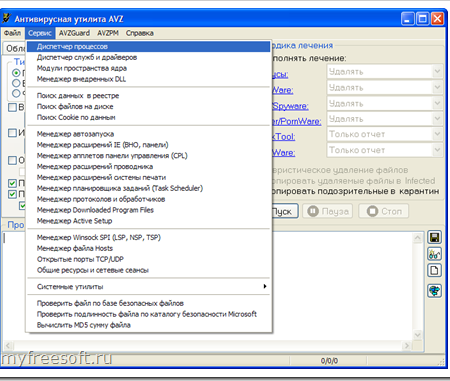Click the horizontal scrollbar right arrow
Screen dimensions: 450x381
coord(406,346)
